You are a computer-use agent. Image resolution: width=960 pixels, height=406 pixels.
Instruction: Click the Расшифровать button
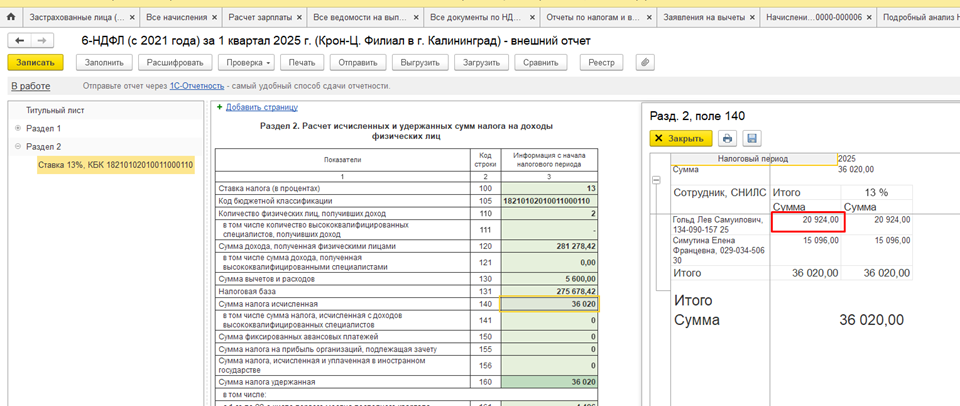pos(177,62)
